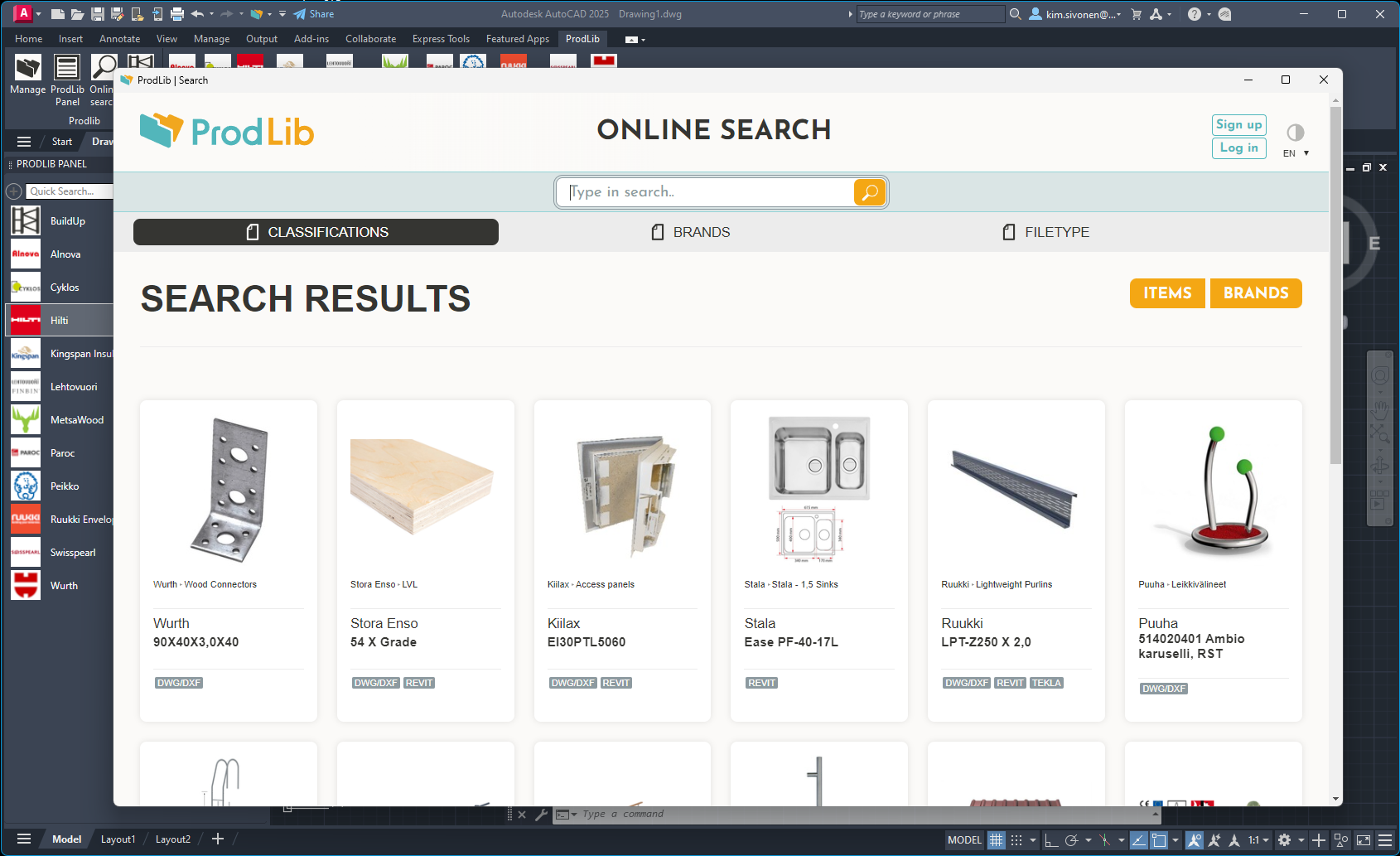1400x856 pixels.
Task: Open the EN language dropdown
Action: pyautogui.click(x=1296, y=153)
